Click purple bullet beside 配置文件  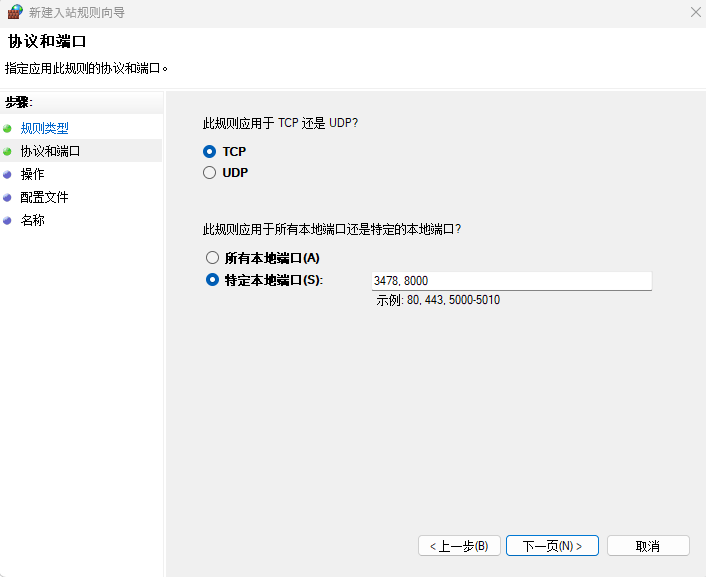(x=7, y=197)
